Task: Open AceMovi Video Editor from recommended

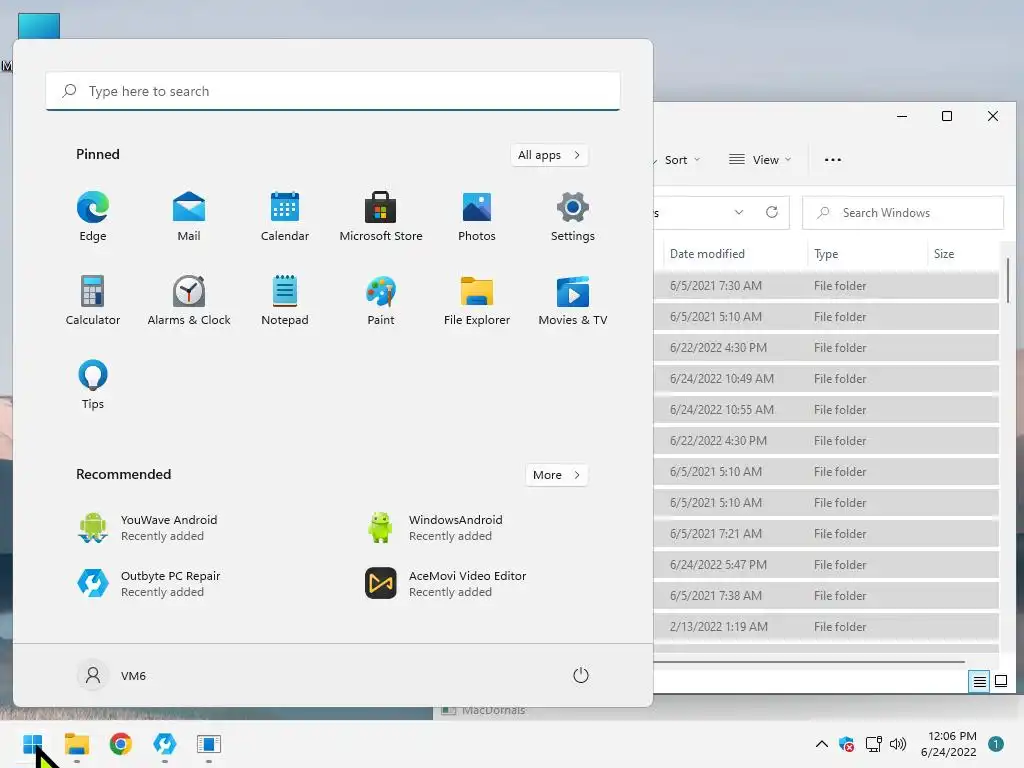Action: (x=445, y=584)
